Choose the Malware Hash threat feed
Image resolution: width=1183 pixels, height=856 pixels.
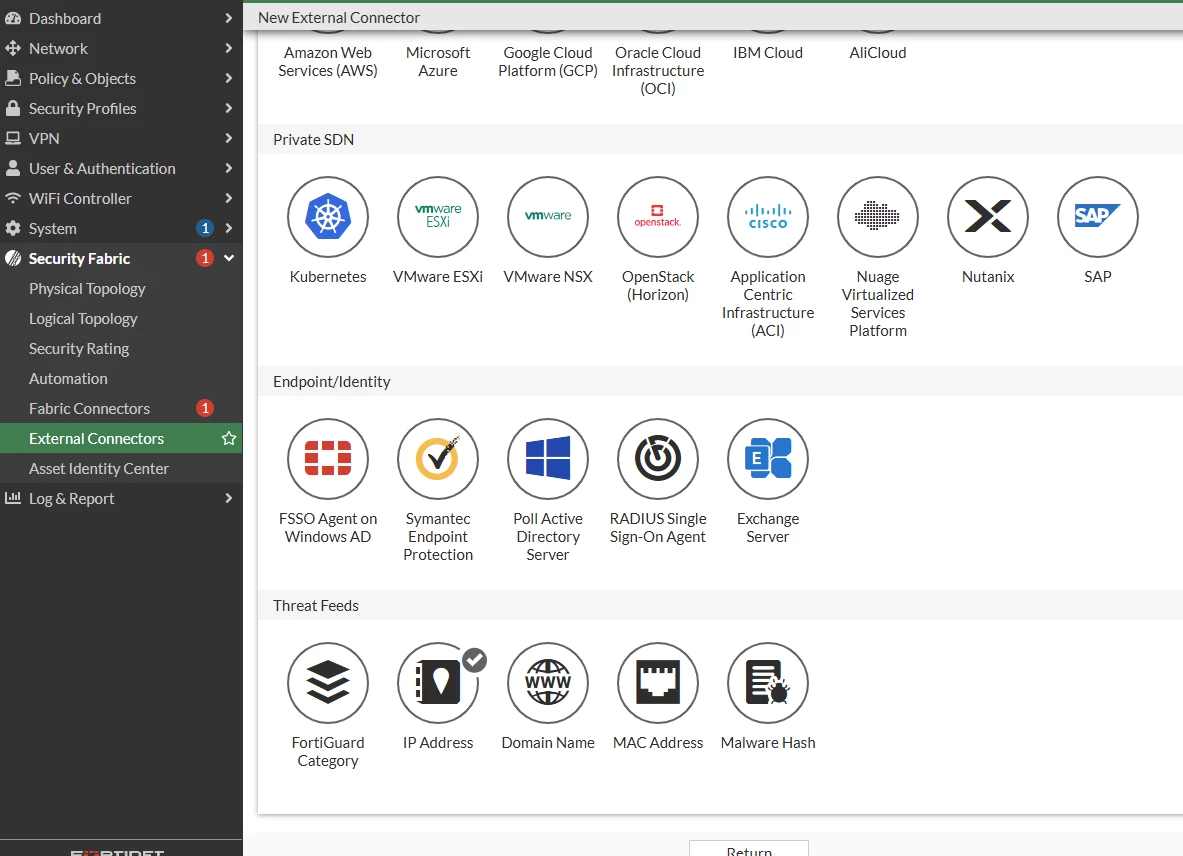(x=768, y=683)
